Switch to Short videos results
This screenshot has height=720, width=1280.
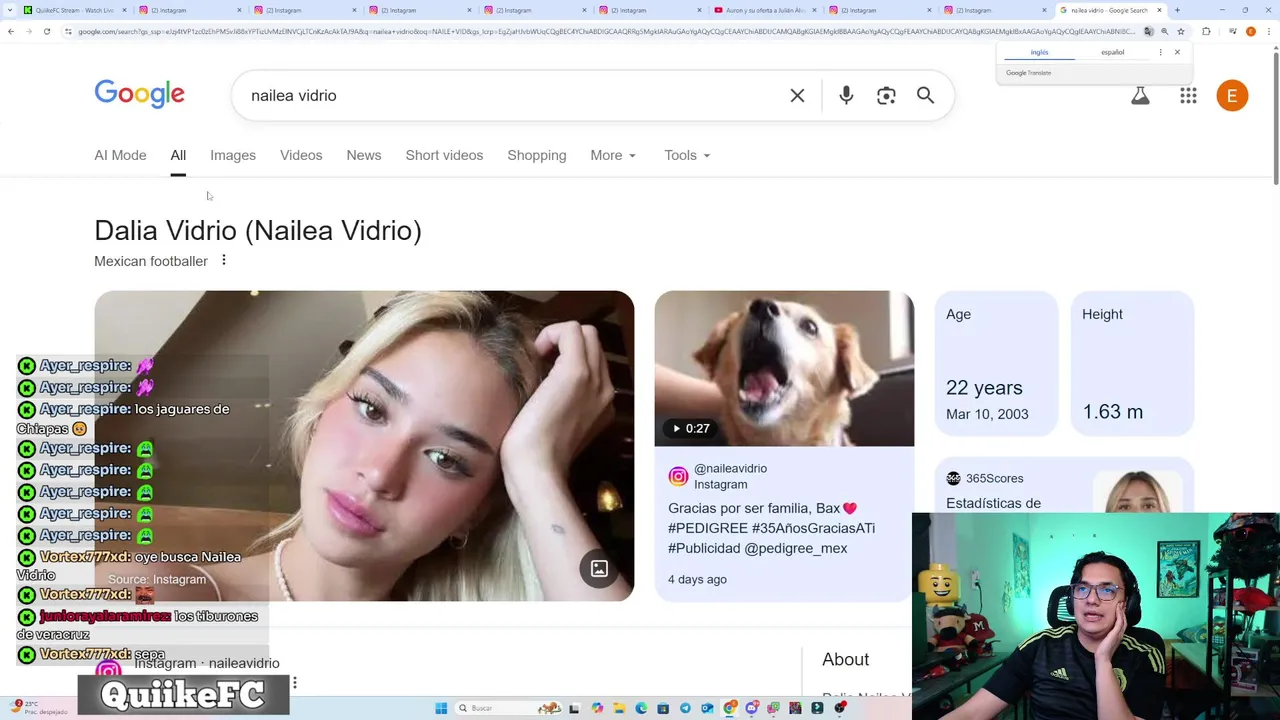(444, 155)
